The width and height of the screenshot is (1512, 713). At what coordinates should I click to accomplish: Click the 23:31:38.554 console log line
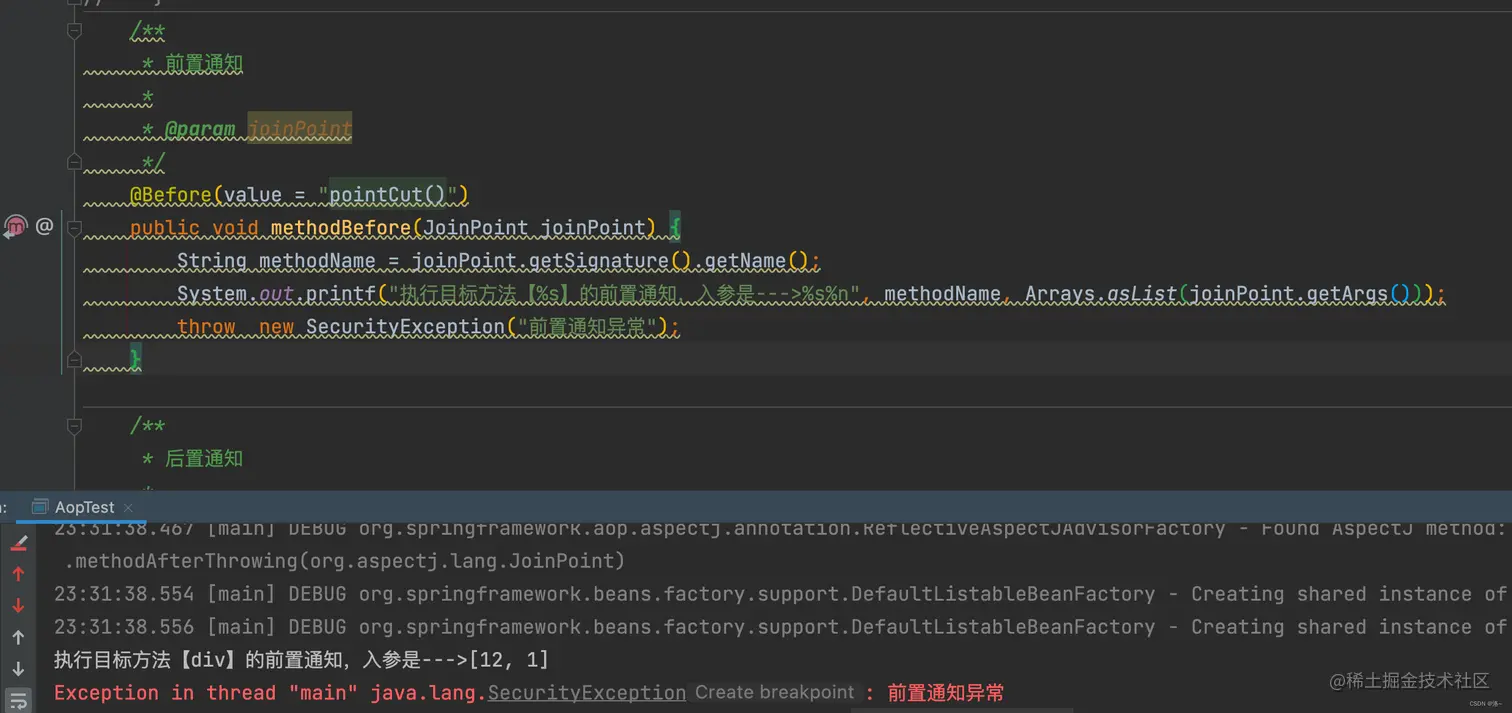pyautogui.click(x=780, y=594)
